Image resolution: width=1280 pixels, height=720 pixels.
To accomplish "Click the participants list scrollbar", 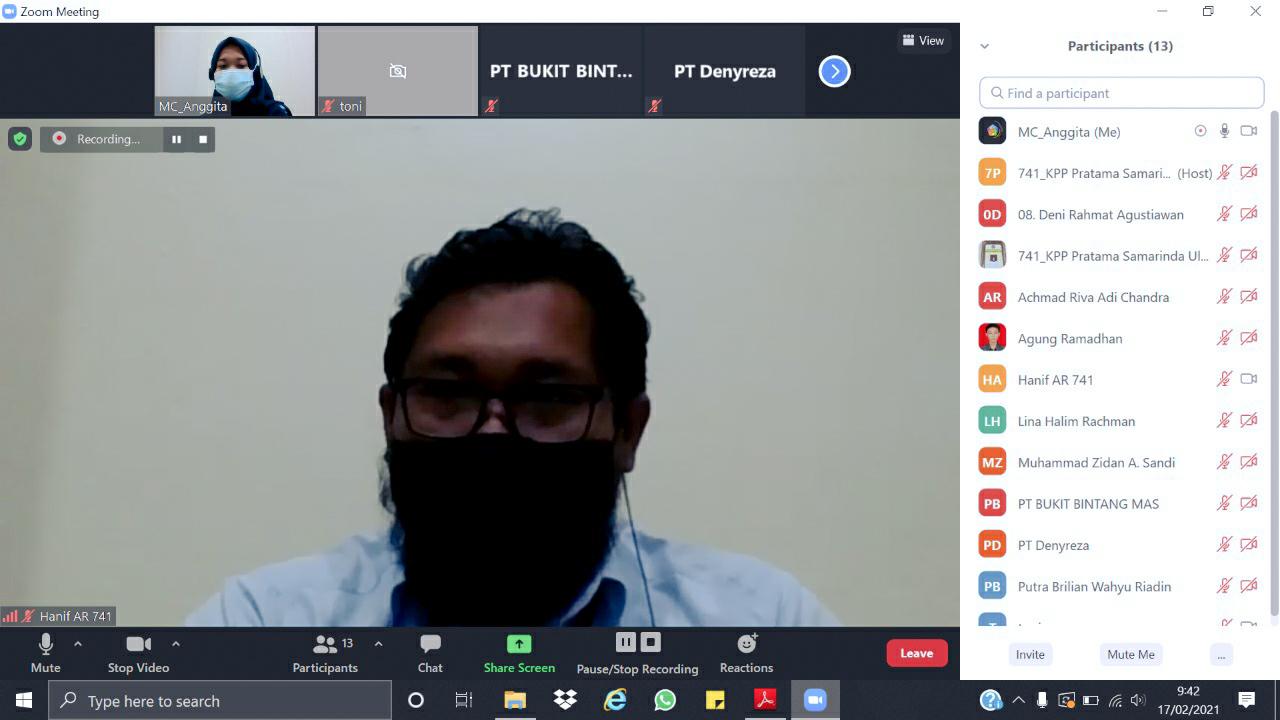I will point(1273,360).
